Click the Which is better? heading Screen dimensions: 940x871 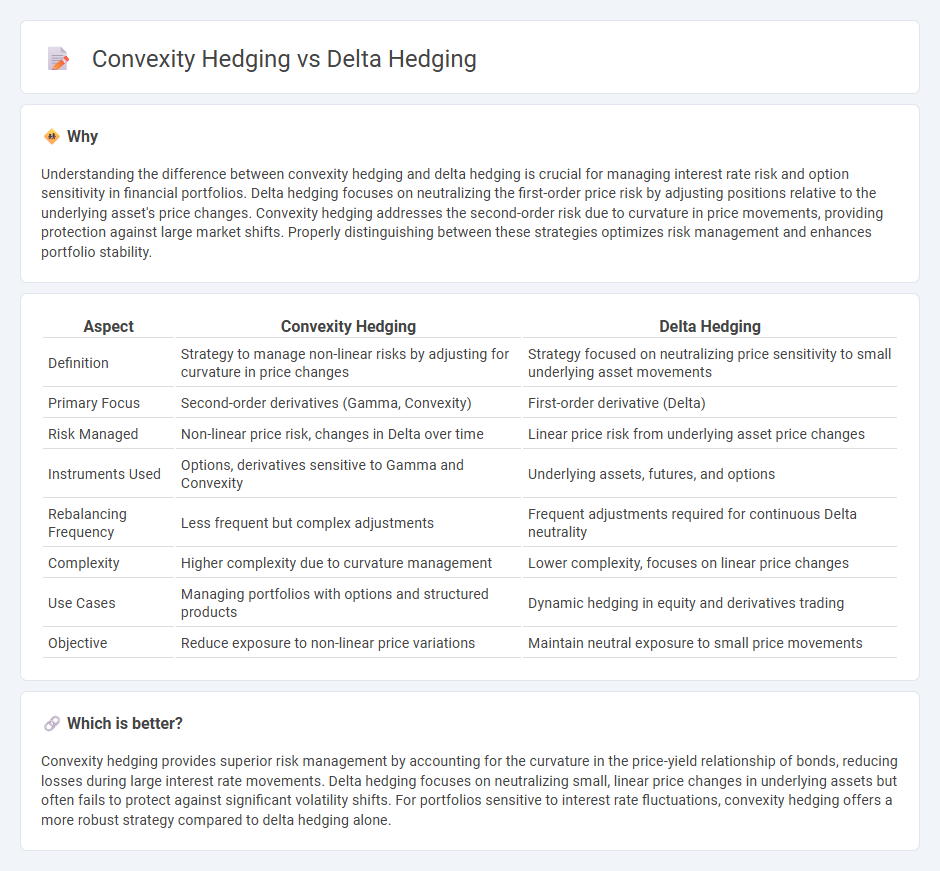point(125,724)
